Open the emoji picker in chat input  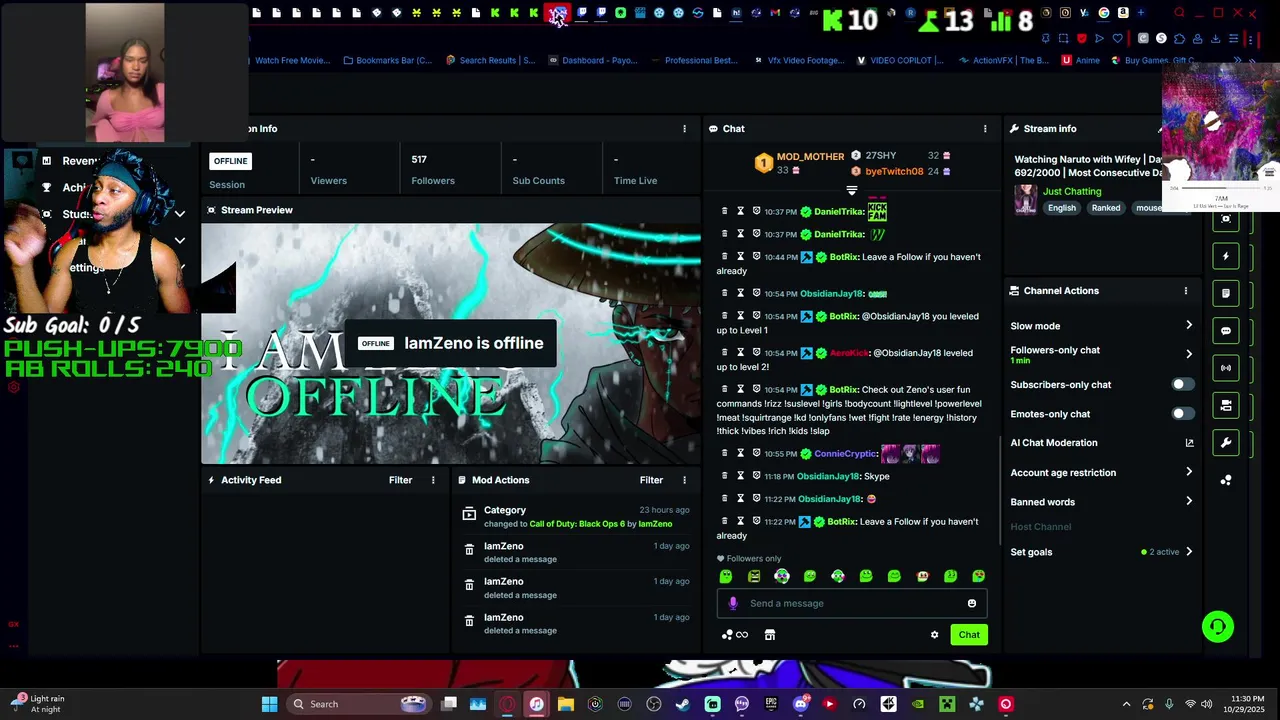[972, 603]
